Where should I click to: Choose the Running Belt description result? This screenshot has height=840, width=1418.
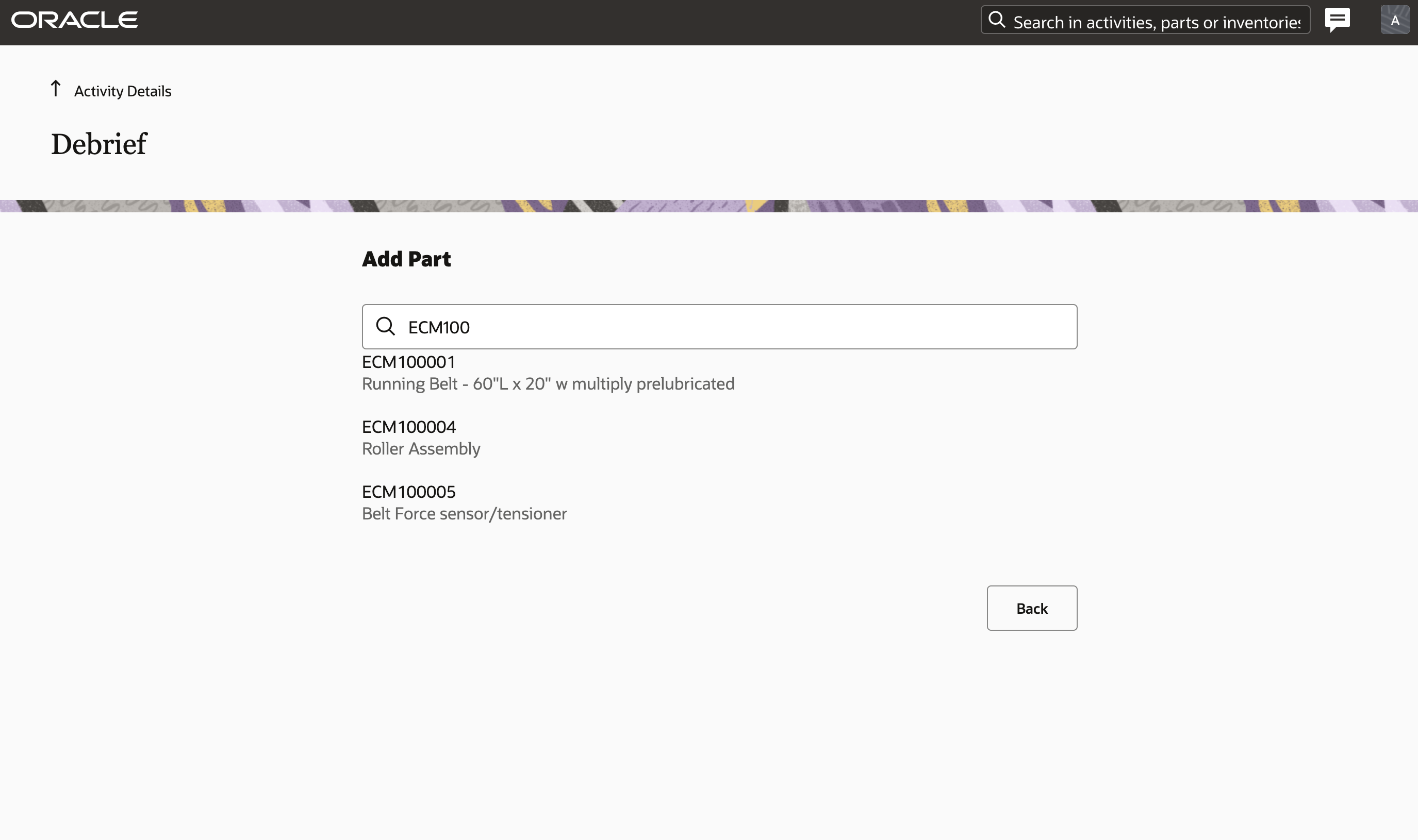(x=548, y=384)
